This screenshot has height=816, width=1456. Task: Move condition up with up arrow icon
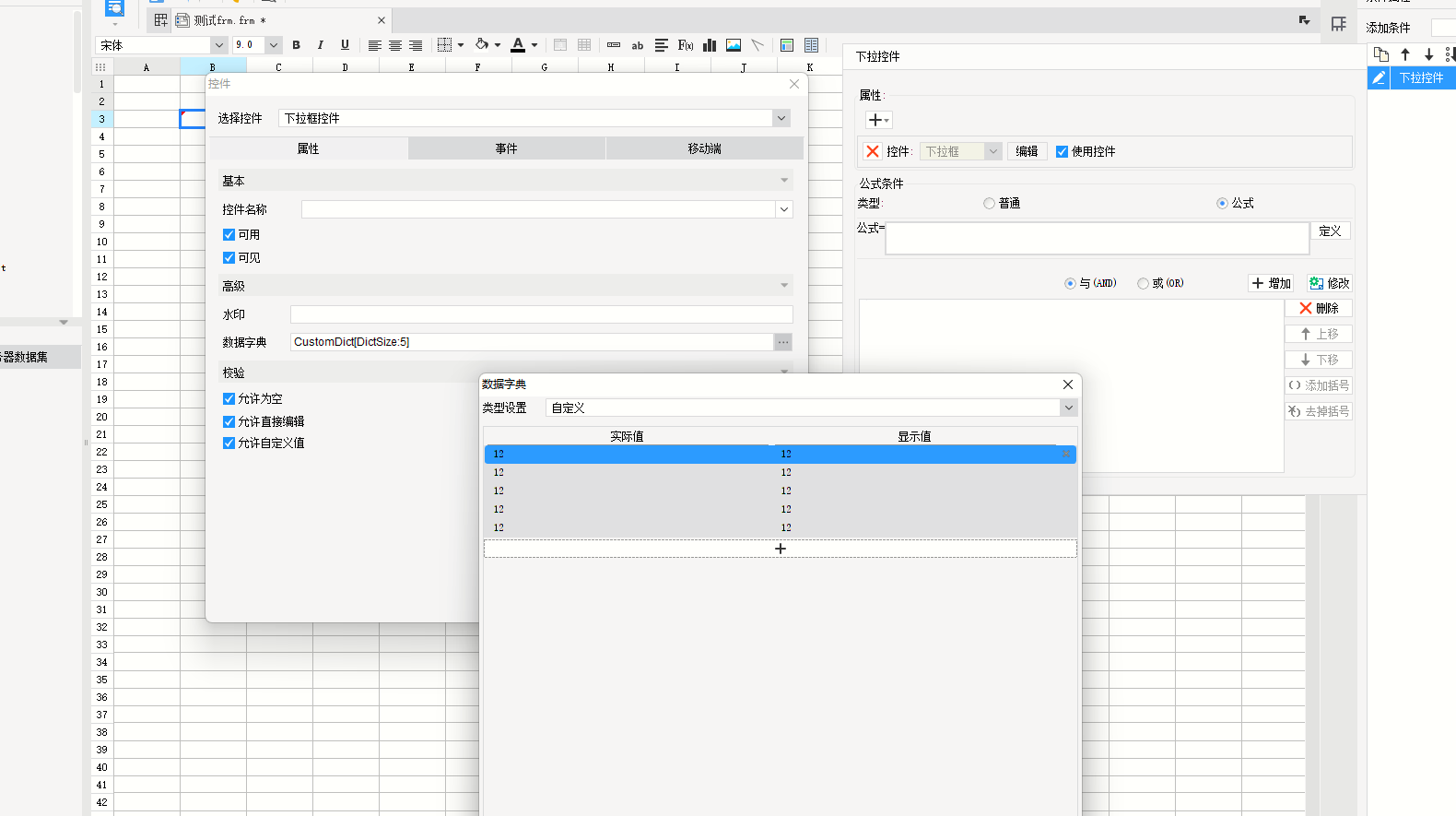[1405, 54]
